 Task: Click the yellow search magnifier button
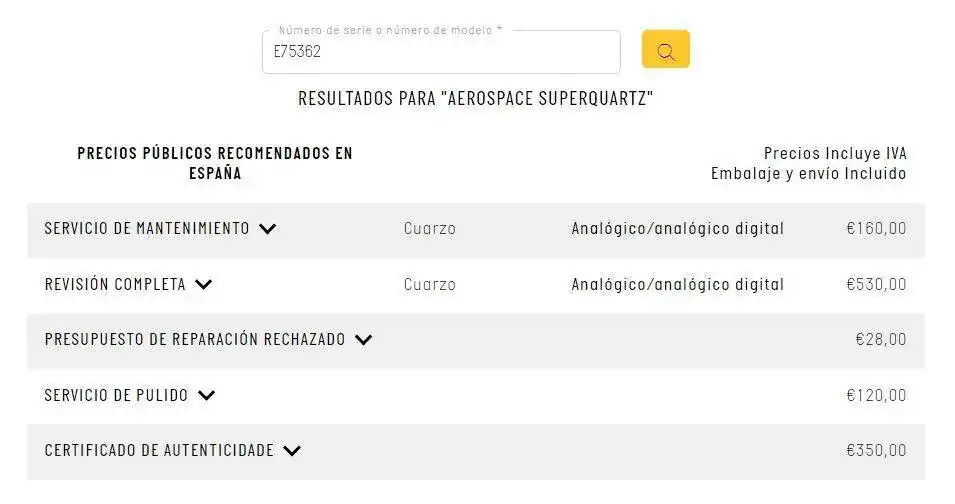(666, 49)
